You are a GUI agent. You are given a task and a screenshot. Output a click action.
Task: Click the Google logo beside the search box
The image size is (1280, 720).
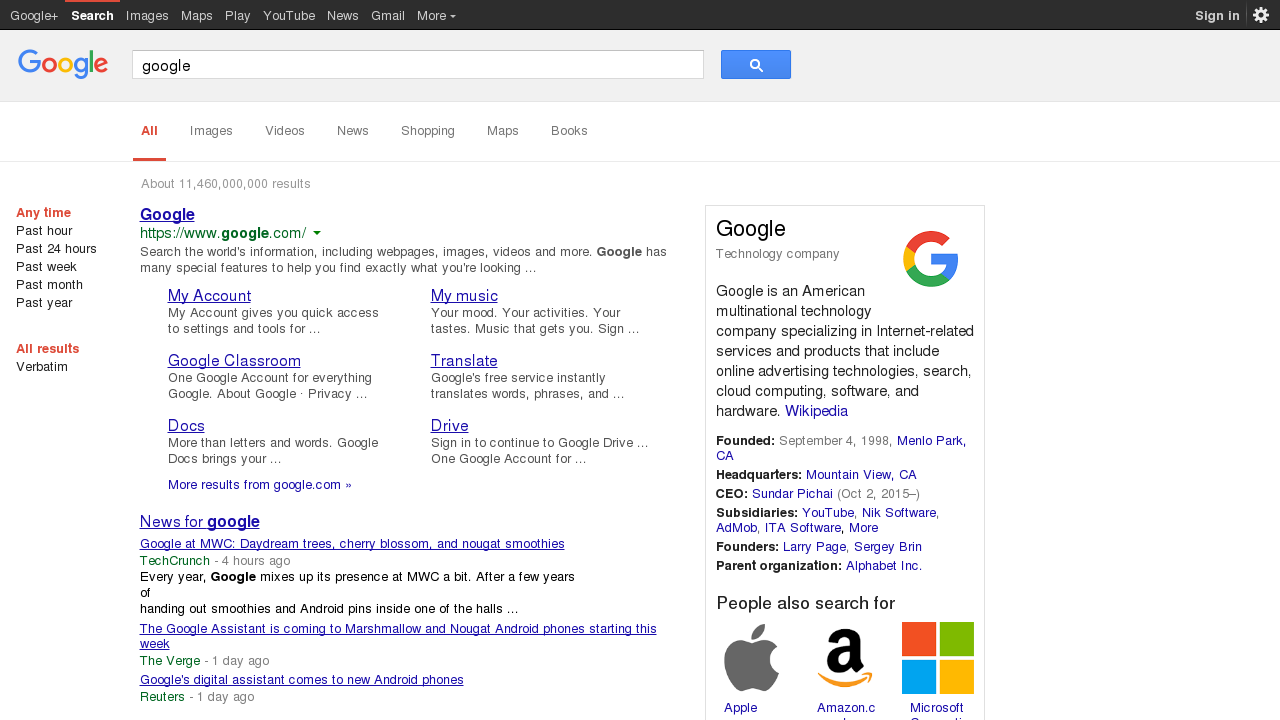coord(63,64)
